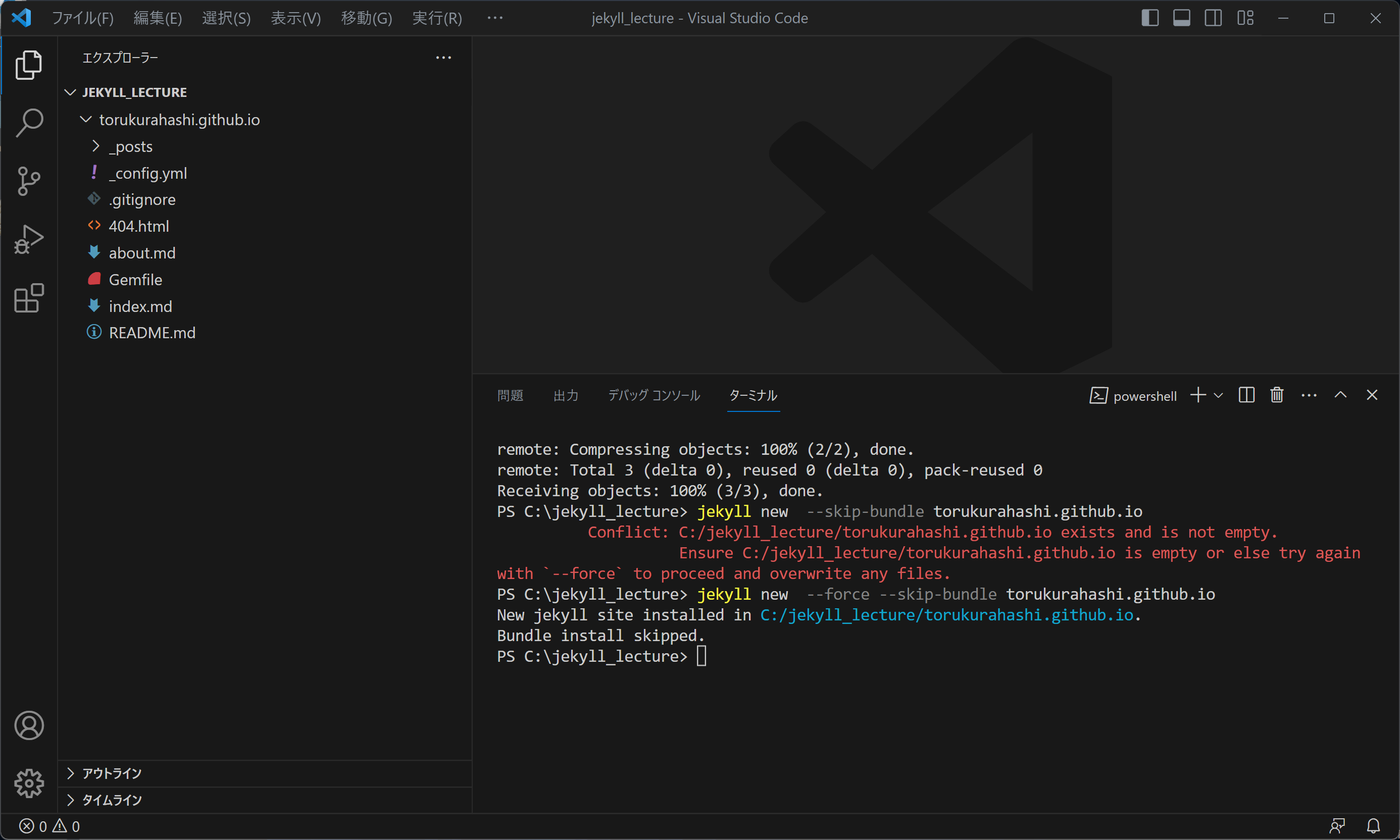Open the Run and Debug view
This screenshot has width=1400, height=840.
[29, 239]
